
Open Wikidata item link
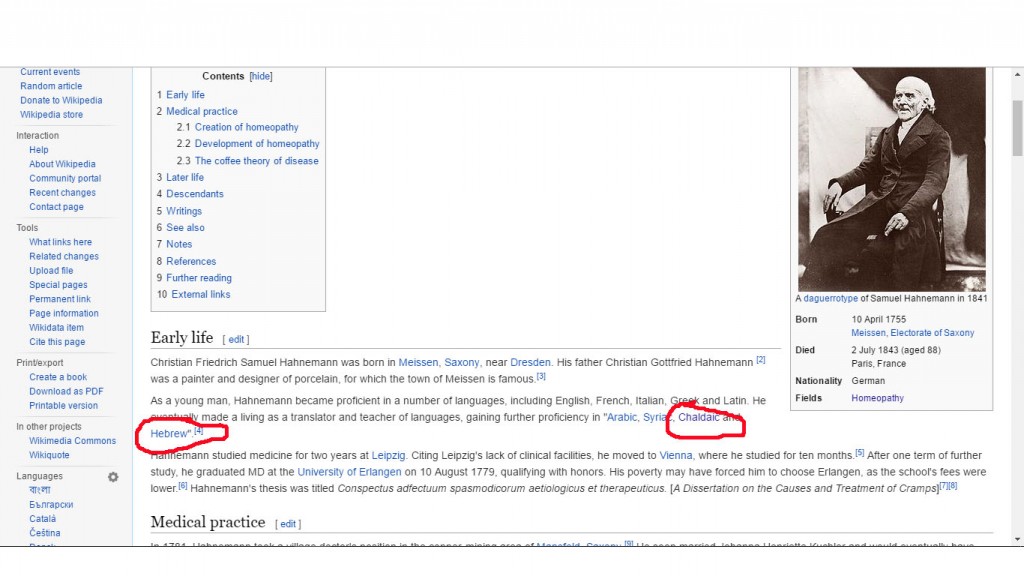[56, 328]
